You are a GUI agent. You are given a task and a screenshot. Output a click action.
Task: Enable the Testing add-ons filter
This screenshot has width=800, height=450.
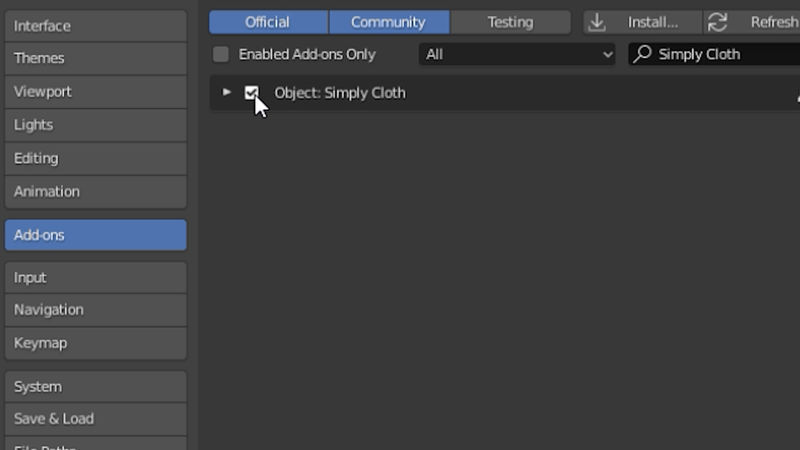pos(511,22)
